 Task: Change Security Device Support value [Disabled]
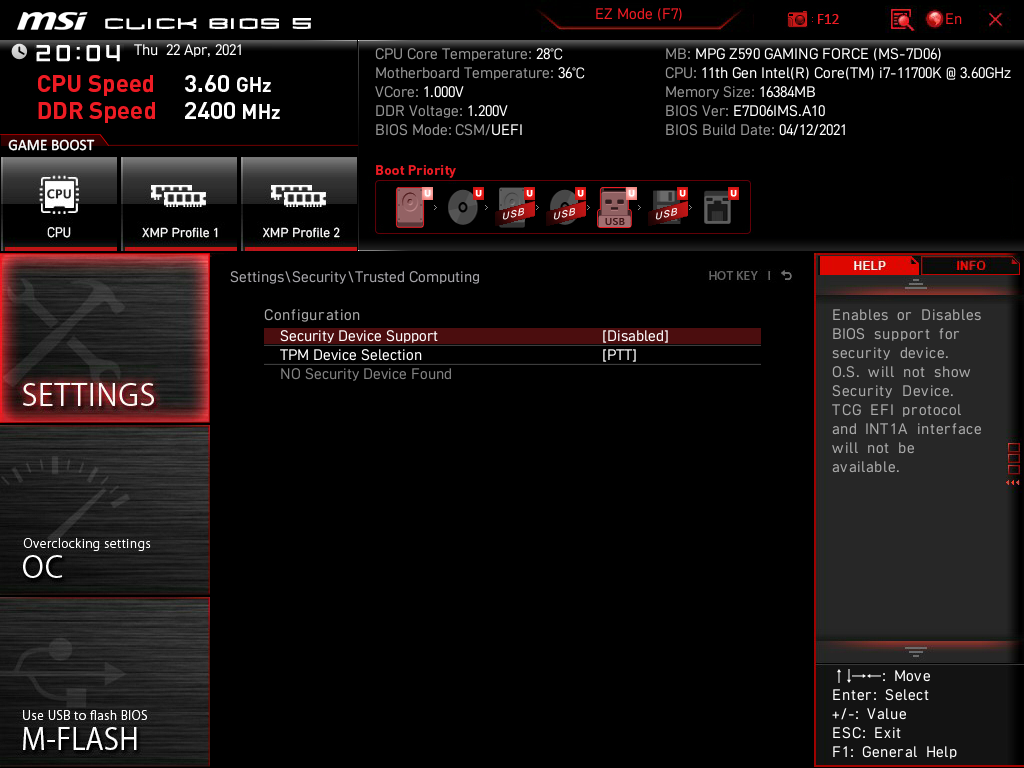pos(635,336)
